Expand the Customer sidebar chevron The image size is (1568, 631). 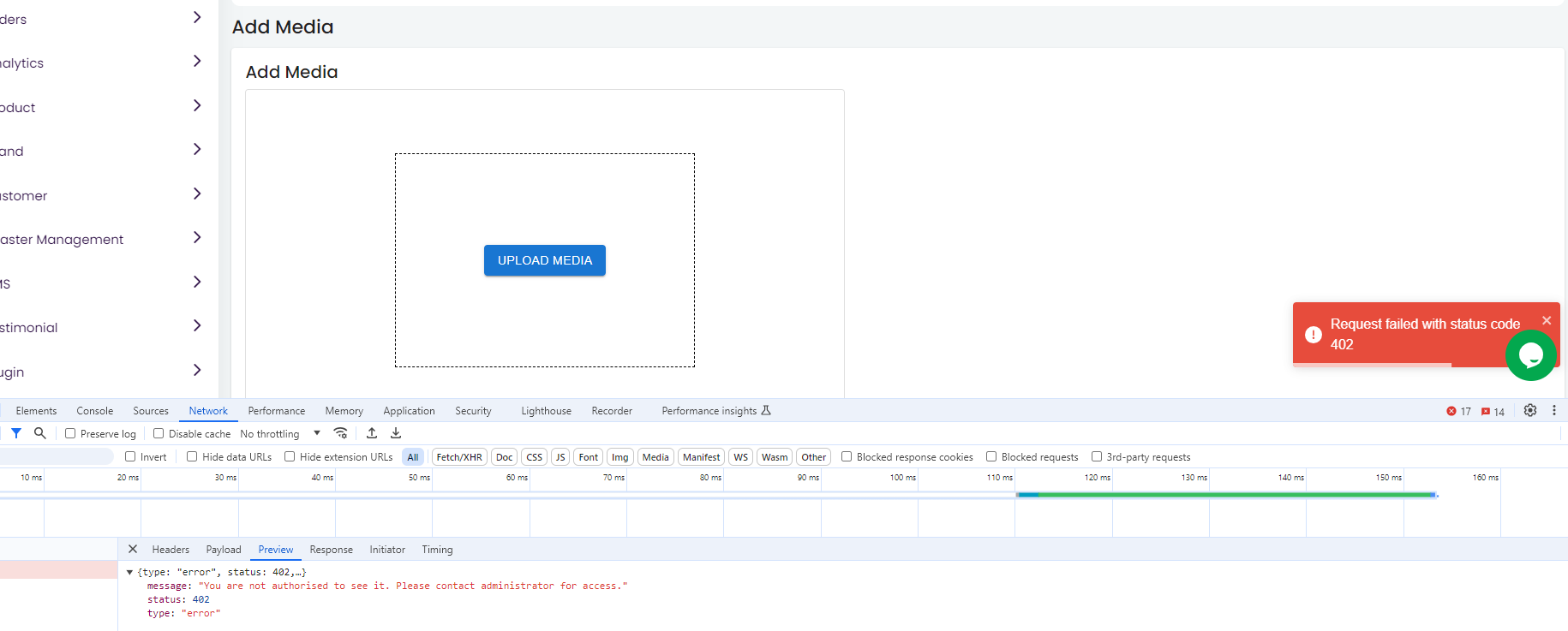pyautogui.click(x=197, y=193)
